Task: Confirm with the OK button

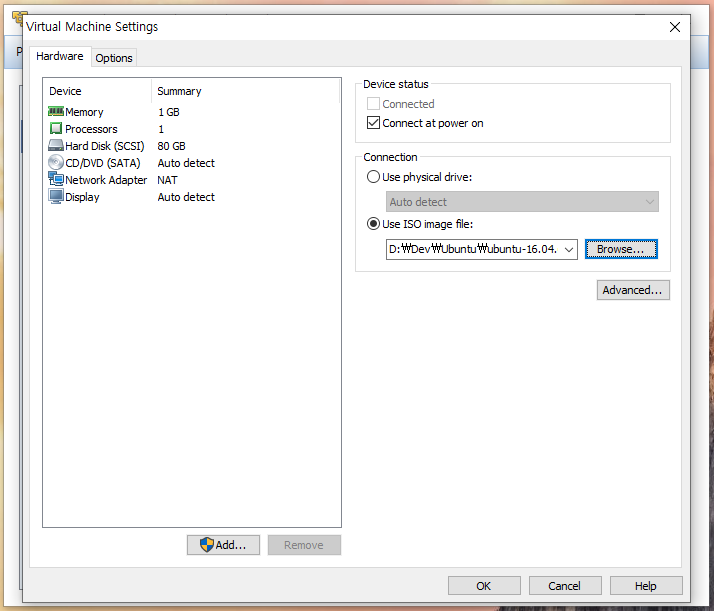Action: pos(484,586)
